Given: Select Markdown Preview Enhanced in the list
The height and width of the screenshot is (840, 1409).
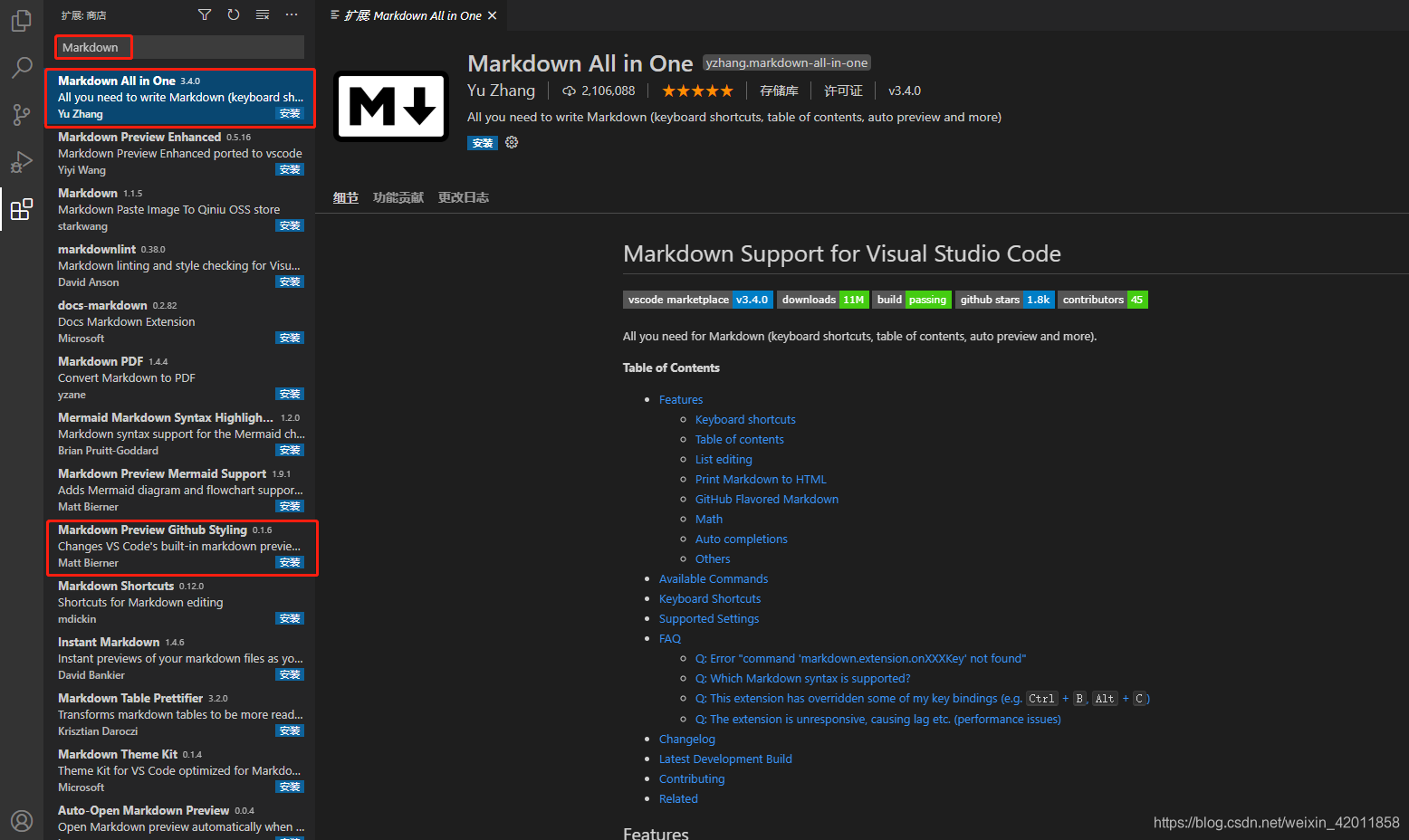Looking at the screenshot, I should pyautogui.click(x=179, y=153).
